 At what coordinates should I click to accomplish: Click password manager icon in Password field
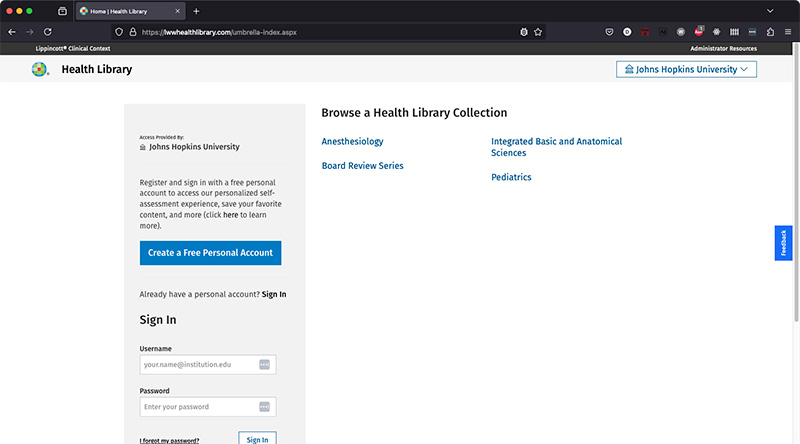[x=264, y=407]
